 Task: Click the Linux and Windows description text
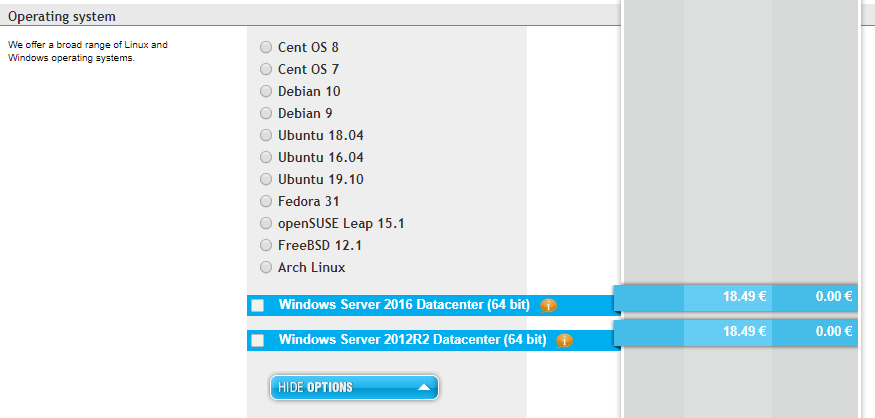click(x=88, y=51)
